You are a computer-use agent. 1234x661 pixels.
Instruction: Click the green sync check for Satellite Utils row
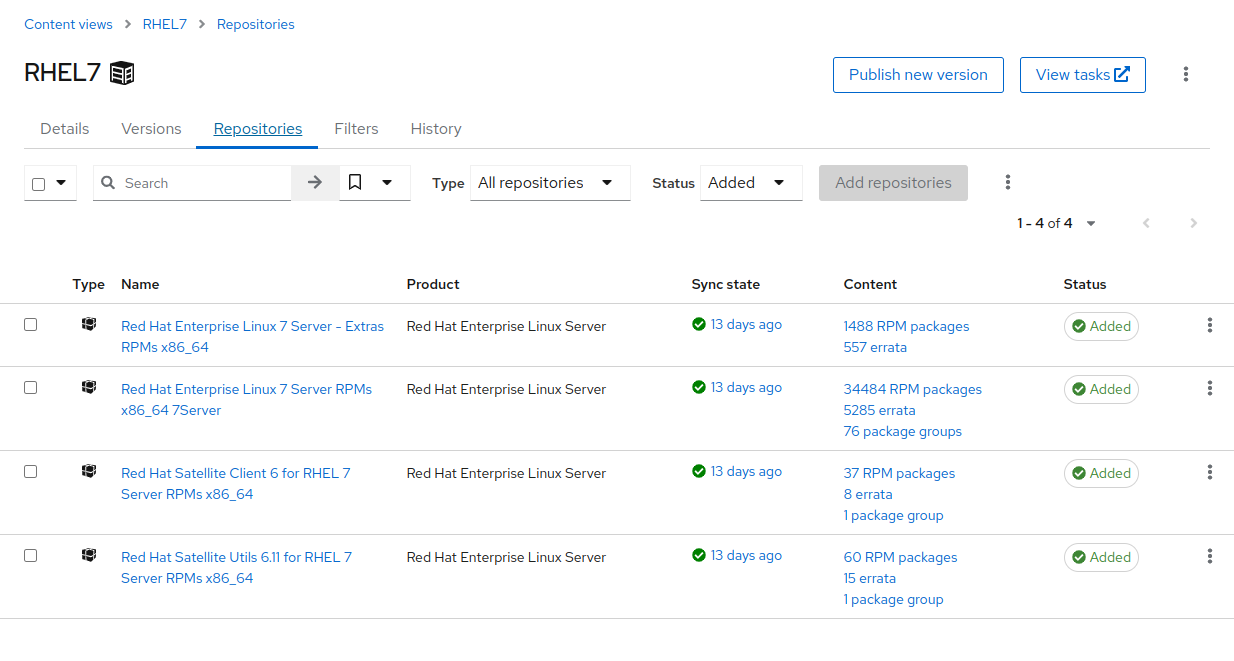(x=699, y=555)
